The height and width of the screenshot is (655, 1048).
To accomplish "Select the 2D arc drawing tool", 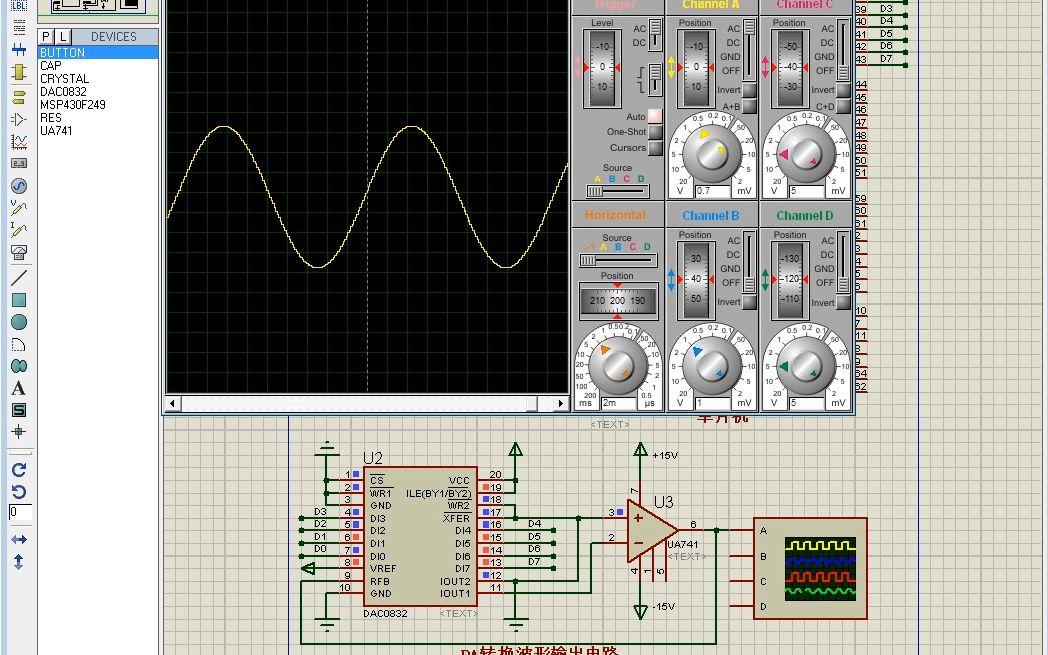I will 19,344.
